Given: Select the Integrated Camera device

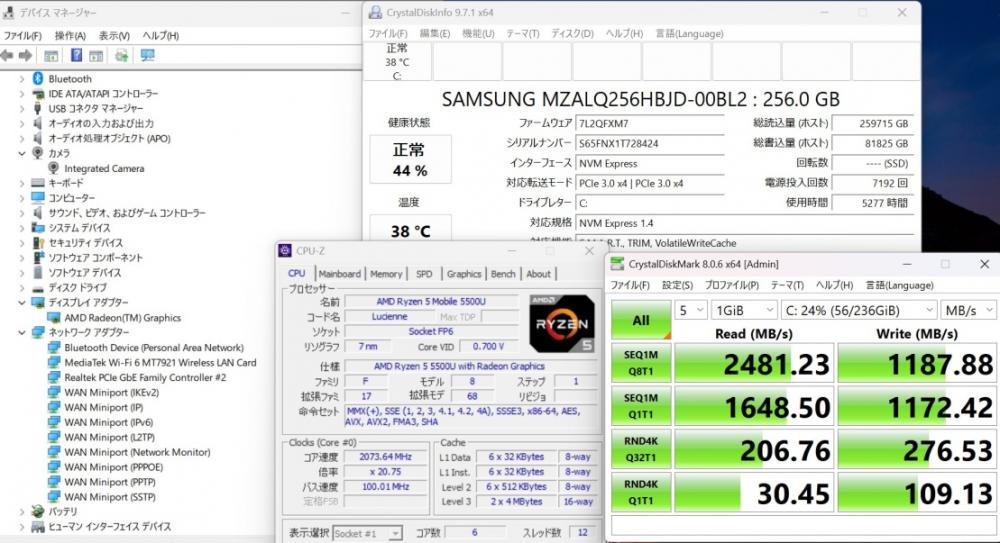Looking at the screenshot, I should pyautogui.click(x=104, y=168).
